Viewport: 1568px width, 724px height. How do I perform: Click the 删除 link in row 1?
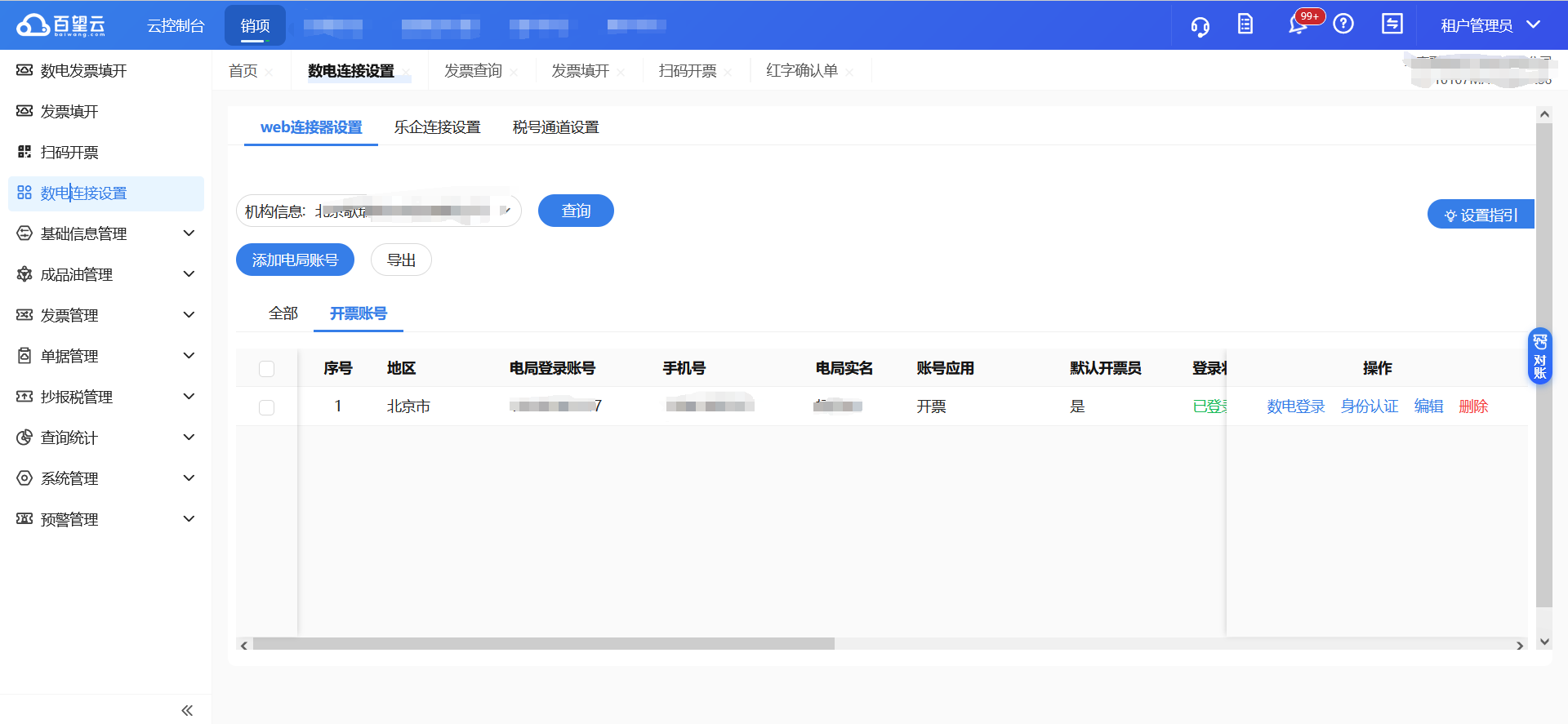point(1473,406)
